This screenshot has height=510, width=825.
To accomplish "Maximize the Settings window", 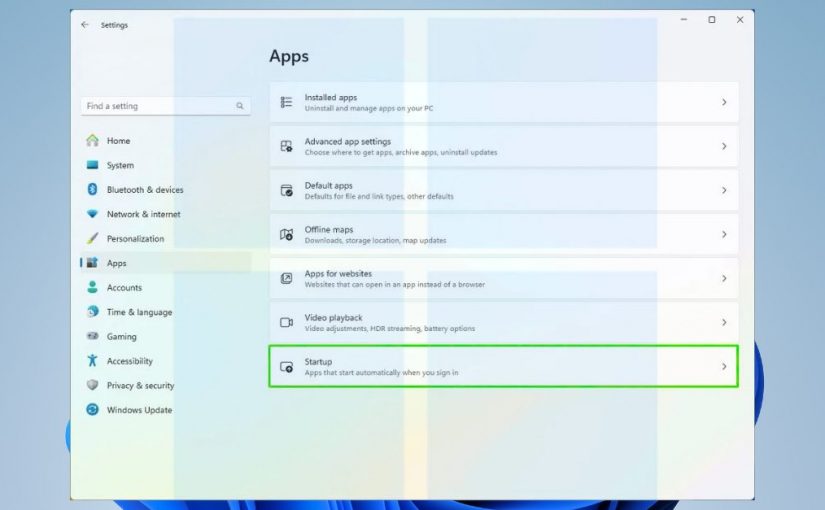I will click(712, 19).
